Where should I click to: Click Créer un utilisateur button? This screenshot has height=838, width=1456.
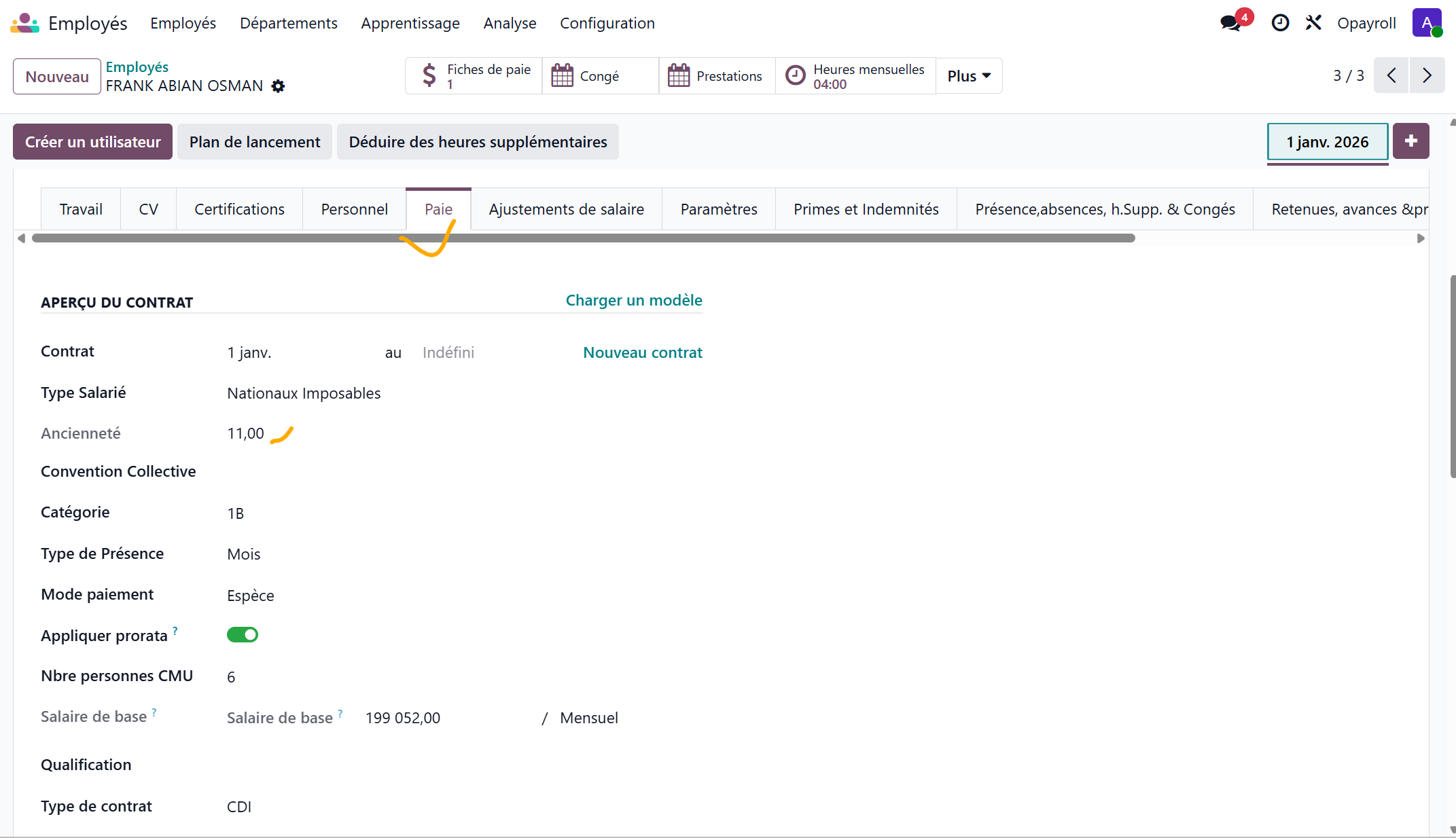coord(93,142)
